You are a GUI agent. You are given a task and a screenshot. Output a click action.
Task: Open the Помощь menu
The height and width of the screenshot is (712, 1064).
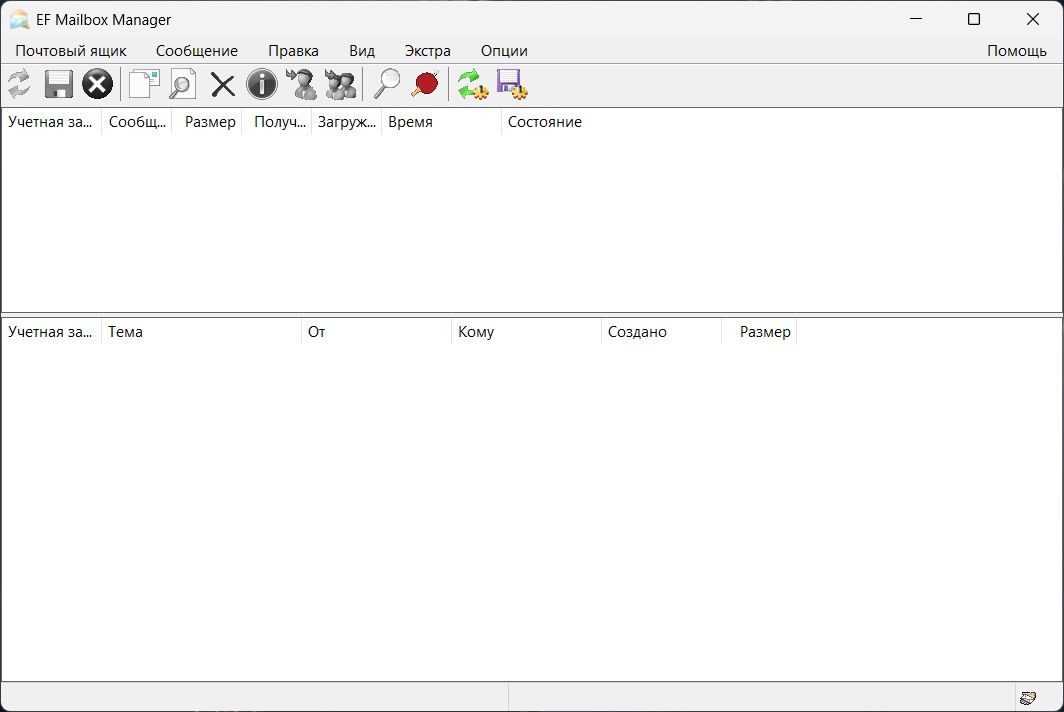tap(1016, 51)
